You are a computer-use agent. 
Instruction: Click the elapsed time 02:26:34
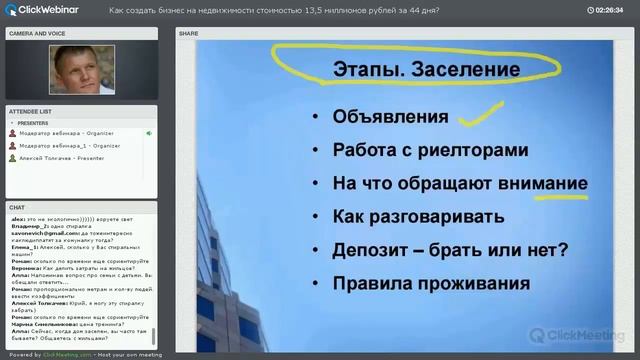[x=609, y=10]
